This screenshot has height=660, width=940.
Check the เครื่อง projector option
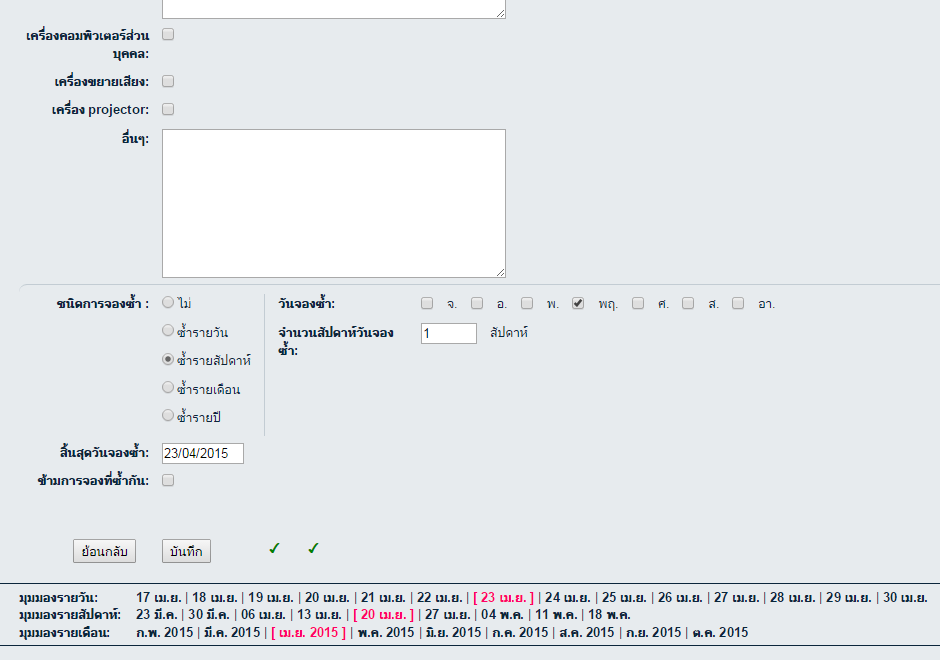(168, 109)
